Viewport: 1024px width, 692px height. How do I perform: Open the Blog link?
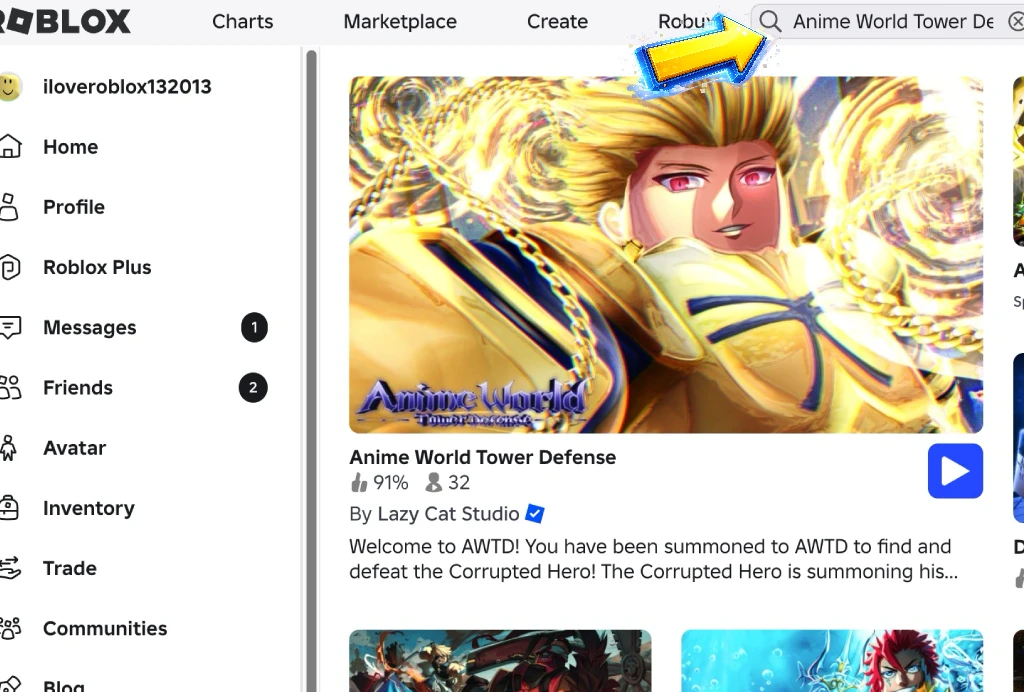(63, 685)
